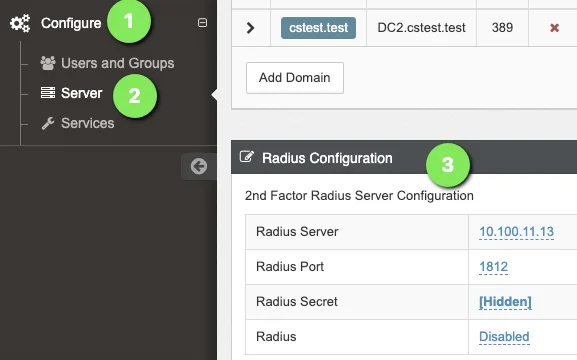The image size is (577, 360).
Task: Edit the Radius Port value 1812
Action: pyautogui.click(x=493, y=267)
